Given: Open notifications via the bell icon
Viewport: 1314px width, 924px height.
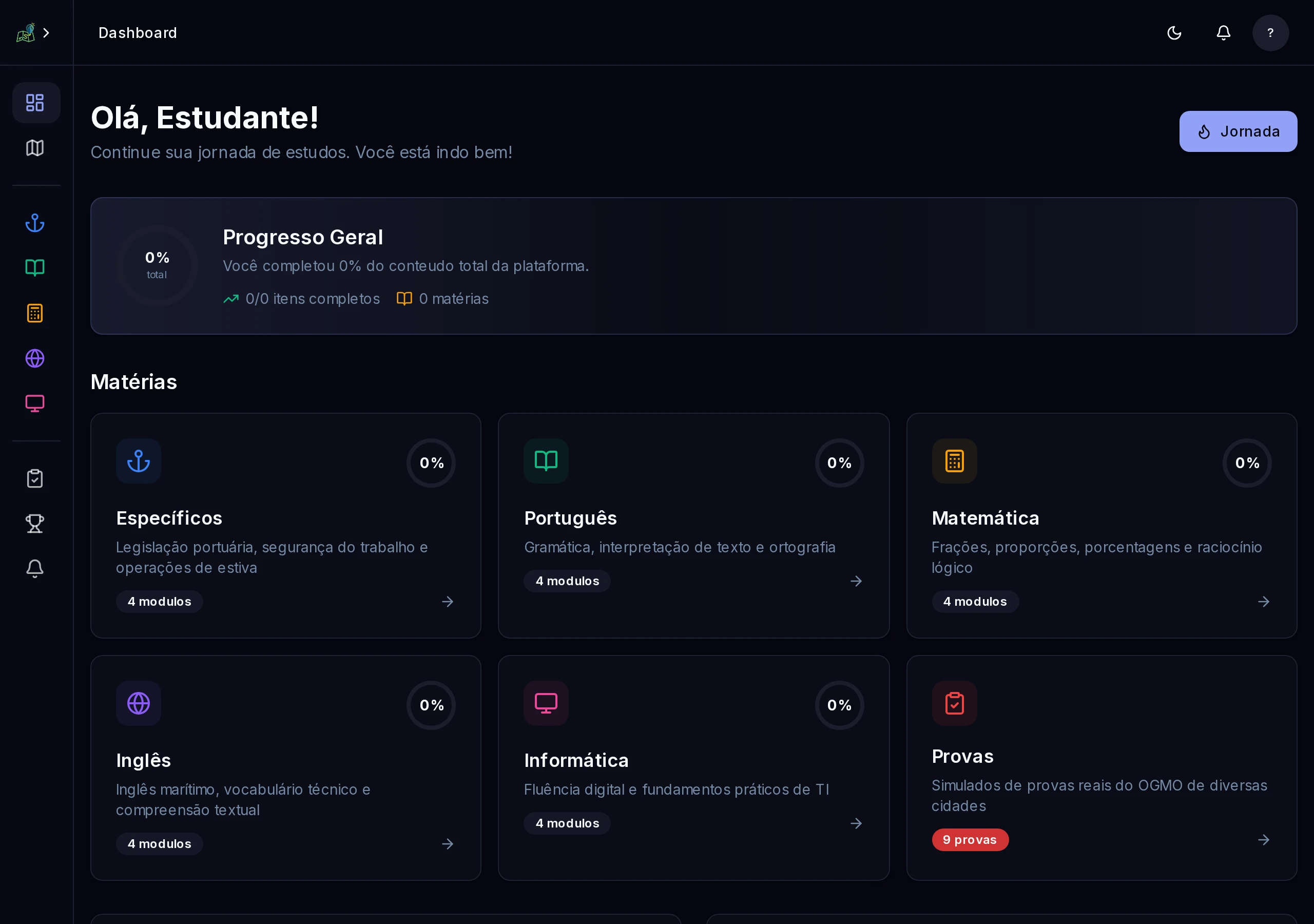Looking at the screenshot, I should [1223, 33].
